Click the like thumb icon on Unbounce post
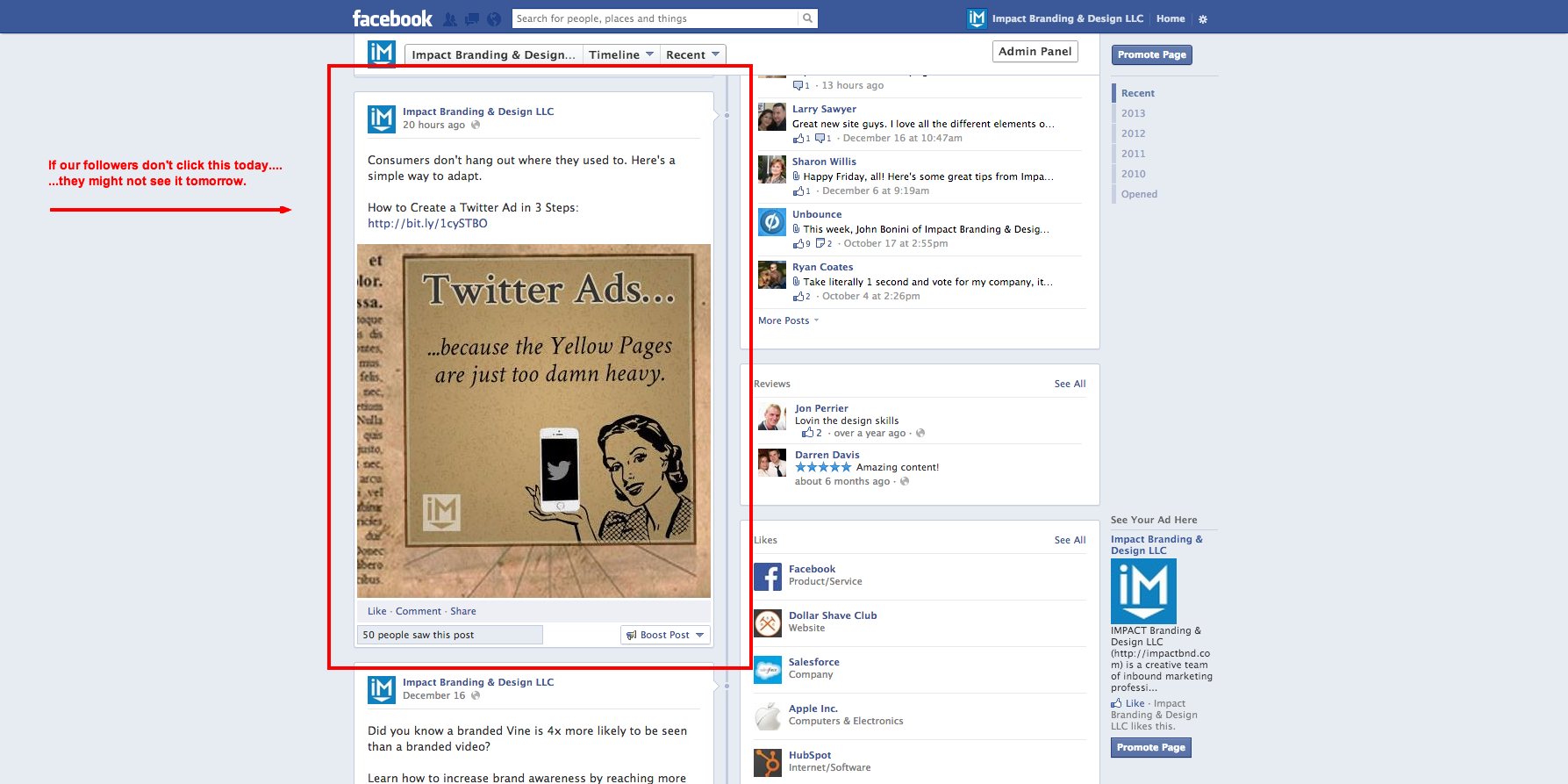The height and width of the screenshot is (784, 1568). [798, 243]
